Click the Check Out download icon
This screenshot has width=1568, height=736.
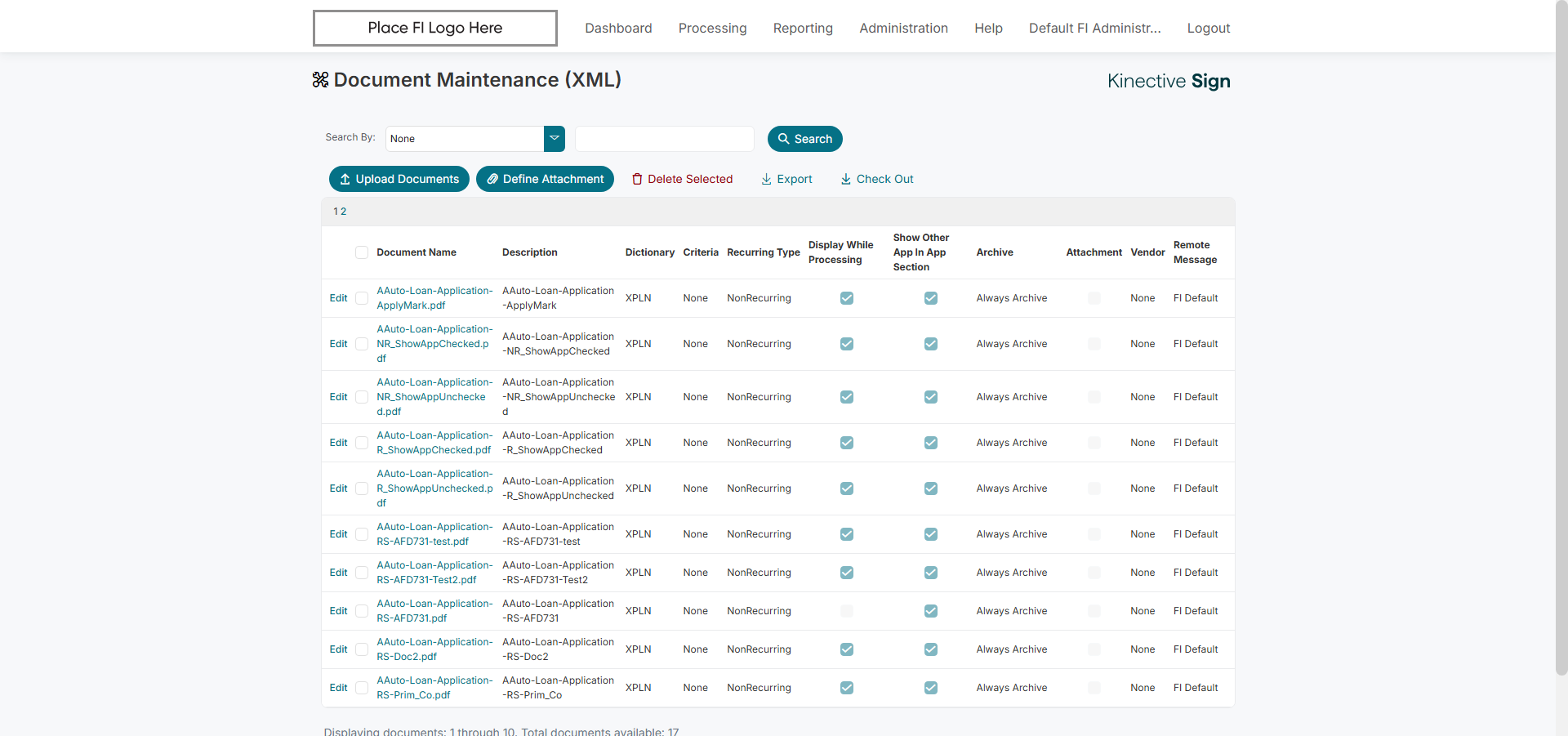tap(846, 179)
